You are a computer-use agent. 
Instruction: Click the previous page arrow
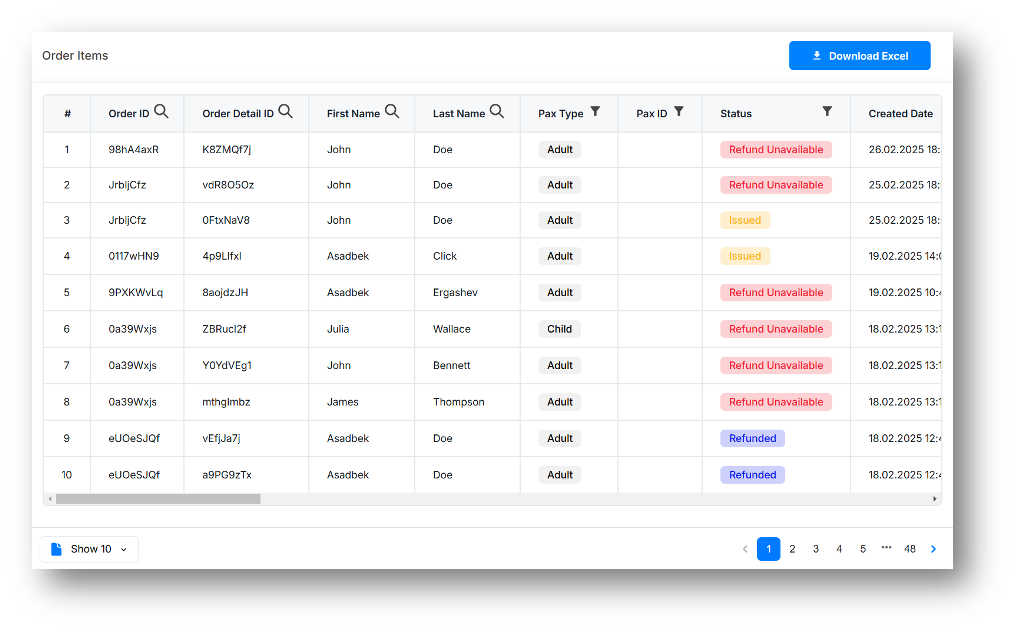point(745,549)
